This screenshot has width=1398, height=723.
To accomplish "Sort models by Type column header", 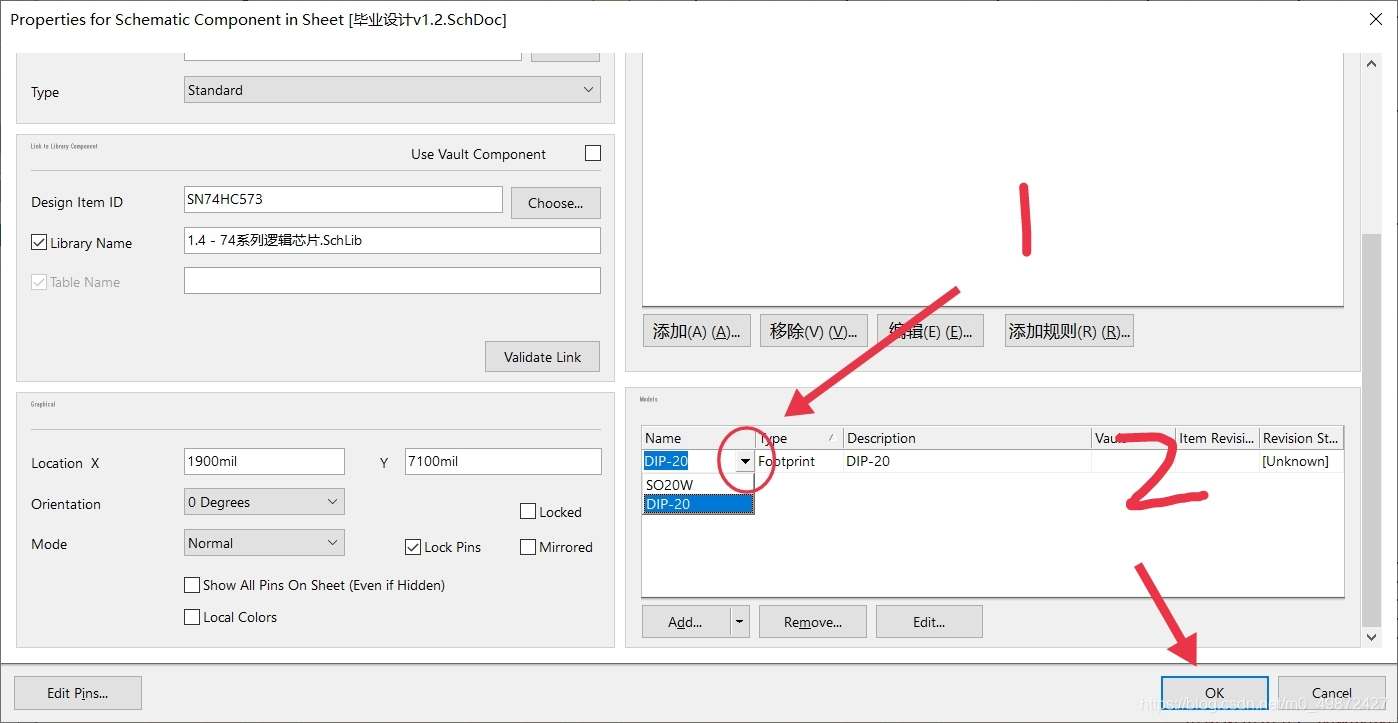I will pos(799,438).
